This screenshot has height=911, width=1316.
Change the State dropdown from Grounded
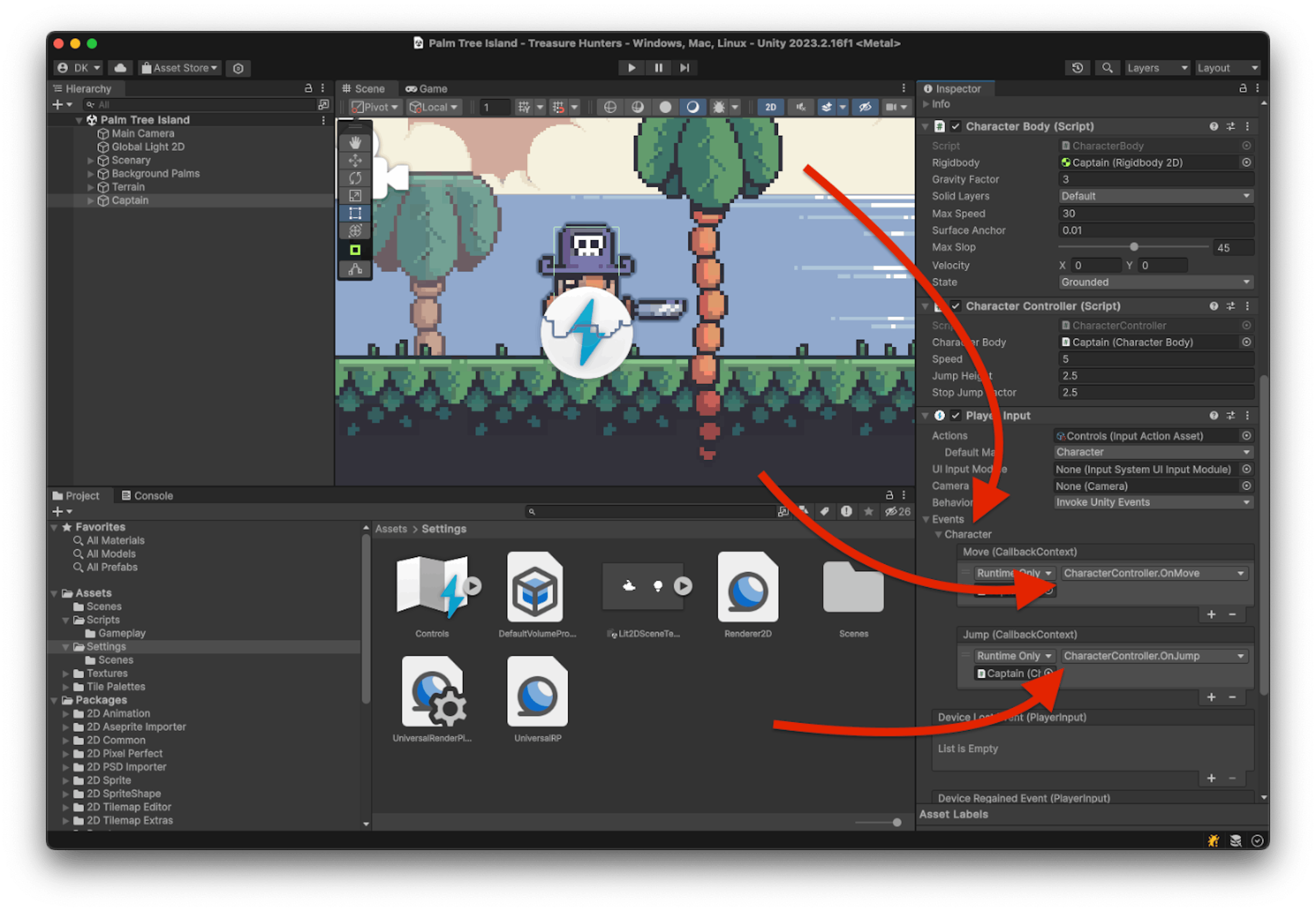[x=1156, y=281]
